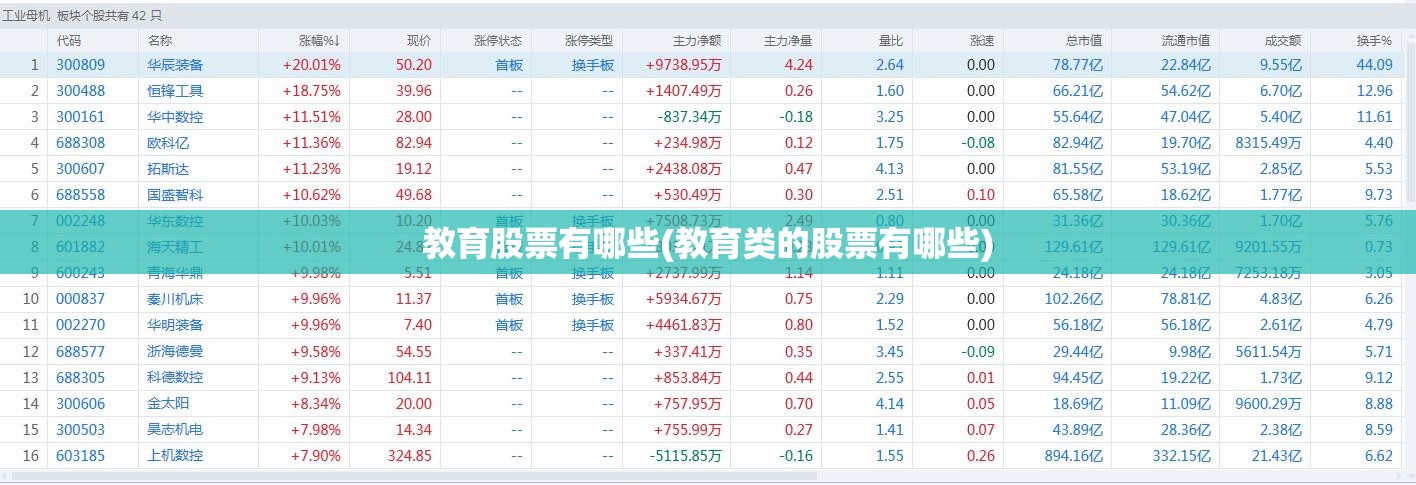The image size is (1416, 485).
Task: Select stock code 688305
Action: (x=80, y=377)
